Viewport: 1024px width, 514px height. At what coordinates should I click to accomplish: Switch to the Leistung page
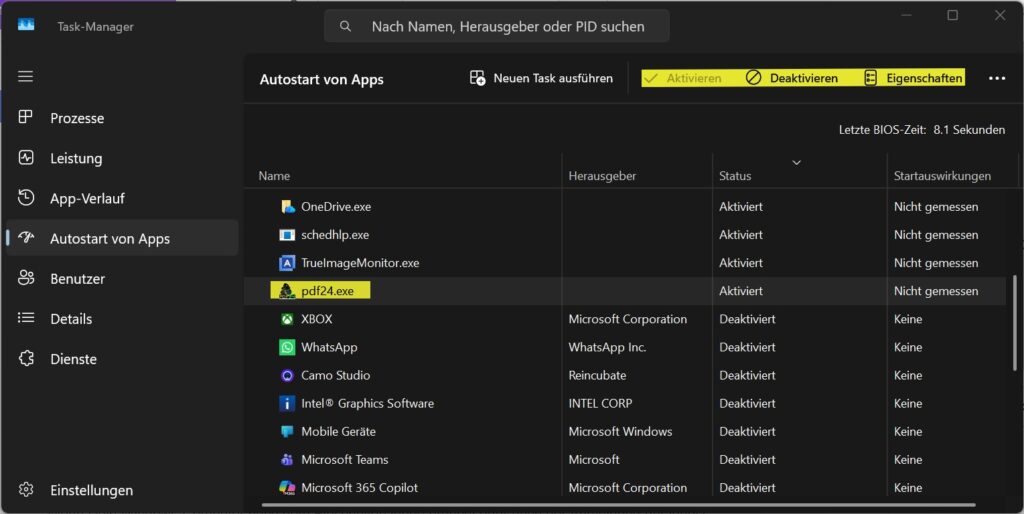click(x=123, y=158)
